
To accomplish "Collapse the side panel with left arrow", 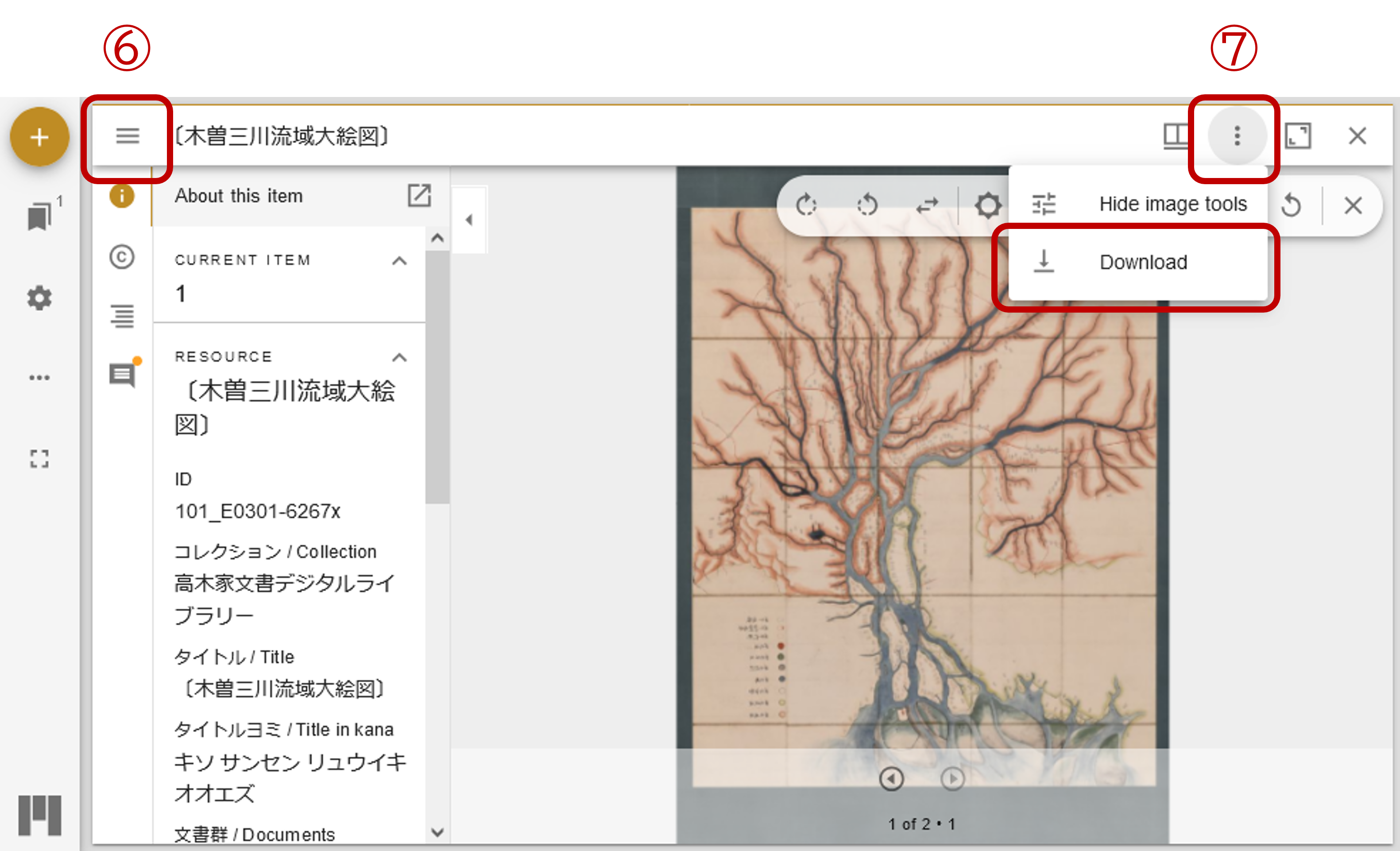I will point(469,220).
